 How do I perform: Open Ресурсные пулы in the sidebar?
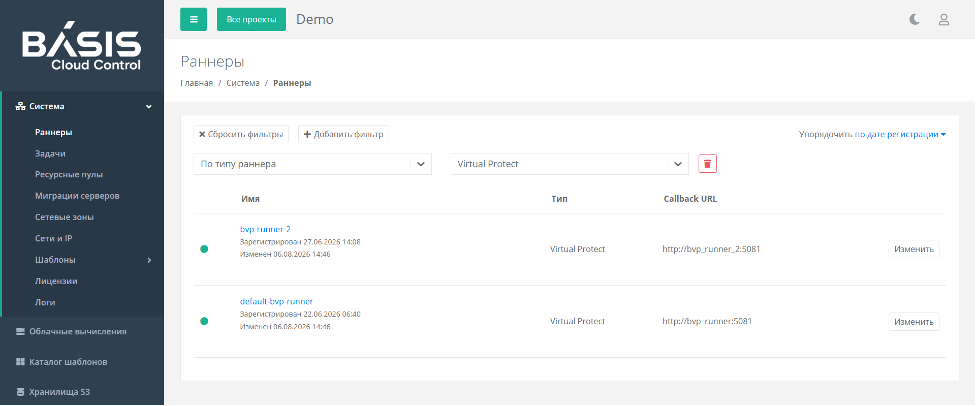click(x=69, y=175)
